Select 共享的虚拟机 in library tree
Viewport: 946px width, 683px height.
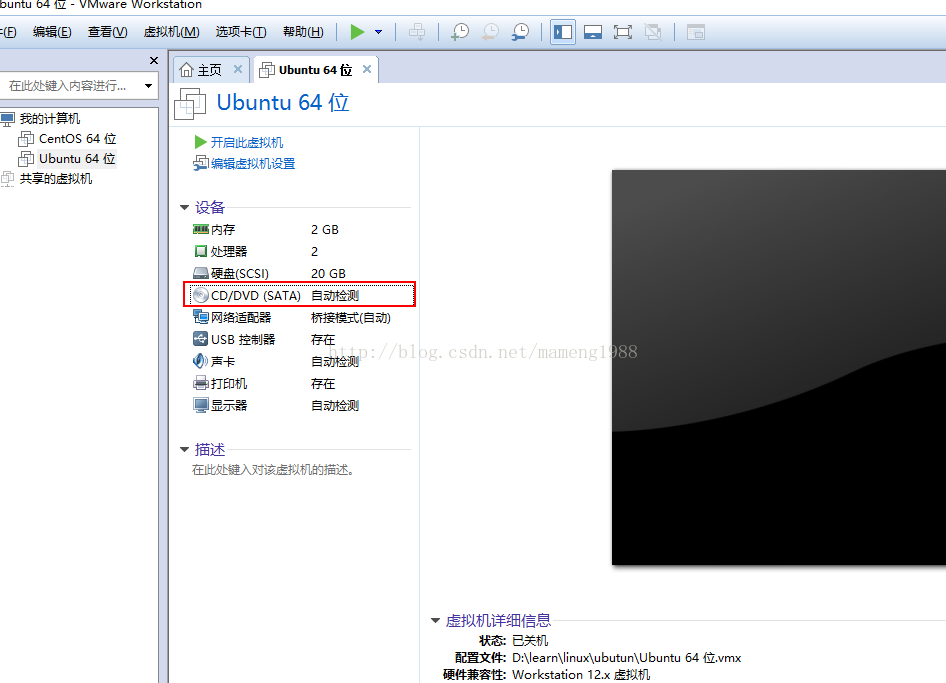(x=56, y=179)
